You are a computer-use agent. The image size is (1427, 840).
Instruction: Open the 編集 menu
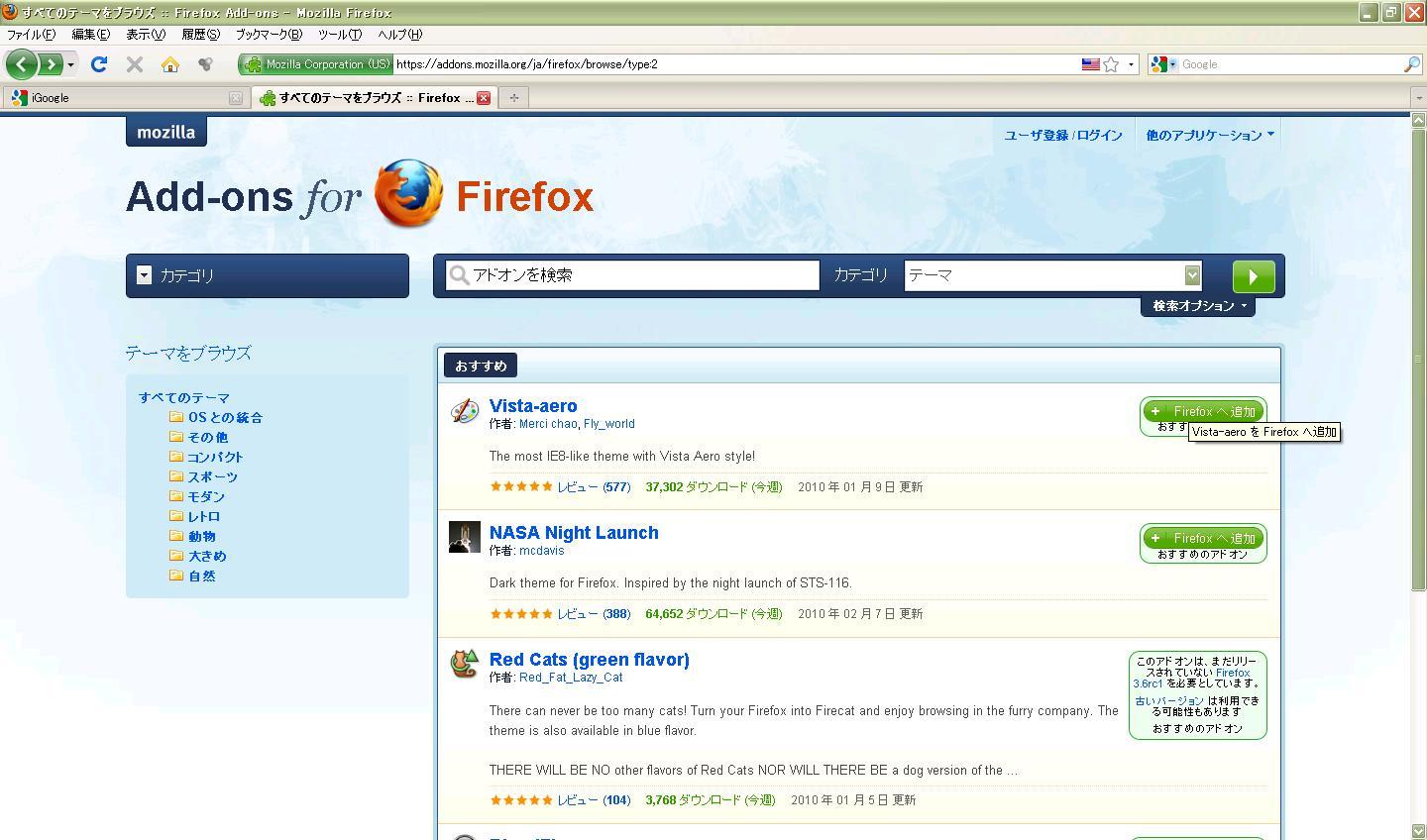tap(90, 35)
